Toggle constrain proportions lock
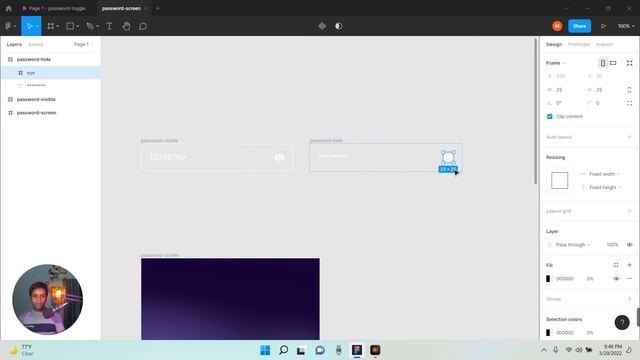The width and height of the screenshot is (640, 360). coord(629,90)
